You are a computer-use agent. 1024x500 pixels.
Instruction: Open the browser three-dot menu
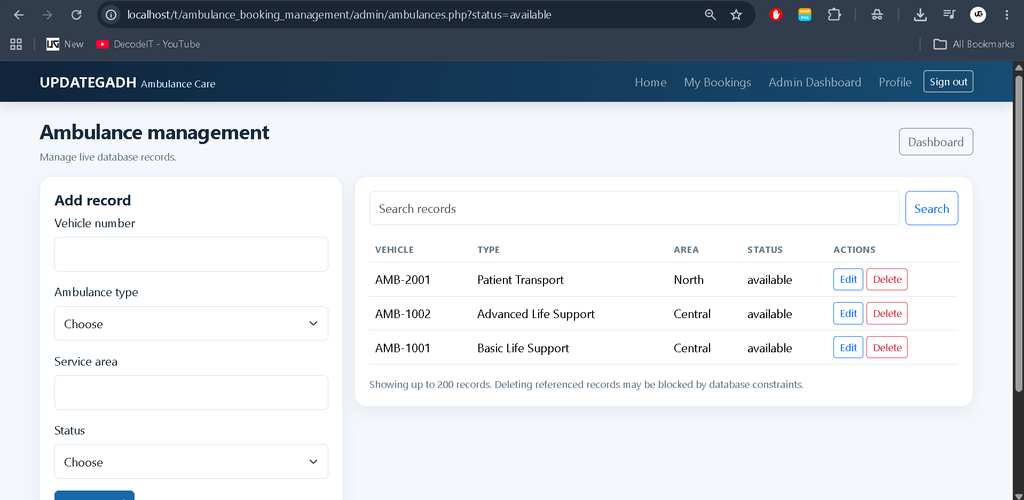(x=1006, y=14)
